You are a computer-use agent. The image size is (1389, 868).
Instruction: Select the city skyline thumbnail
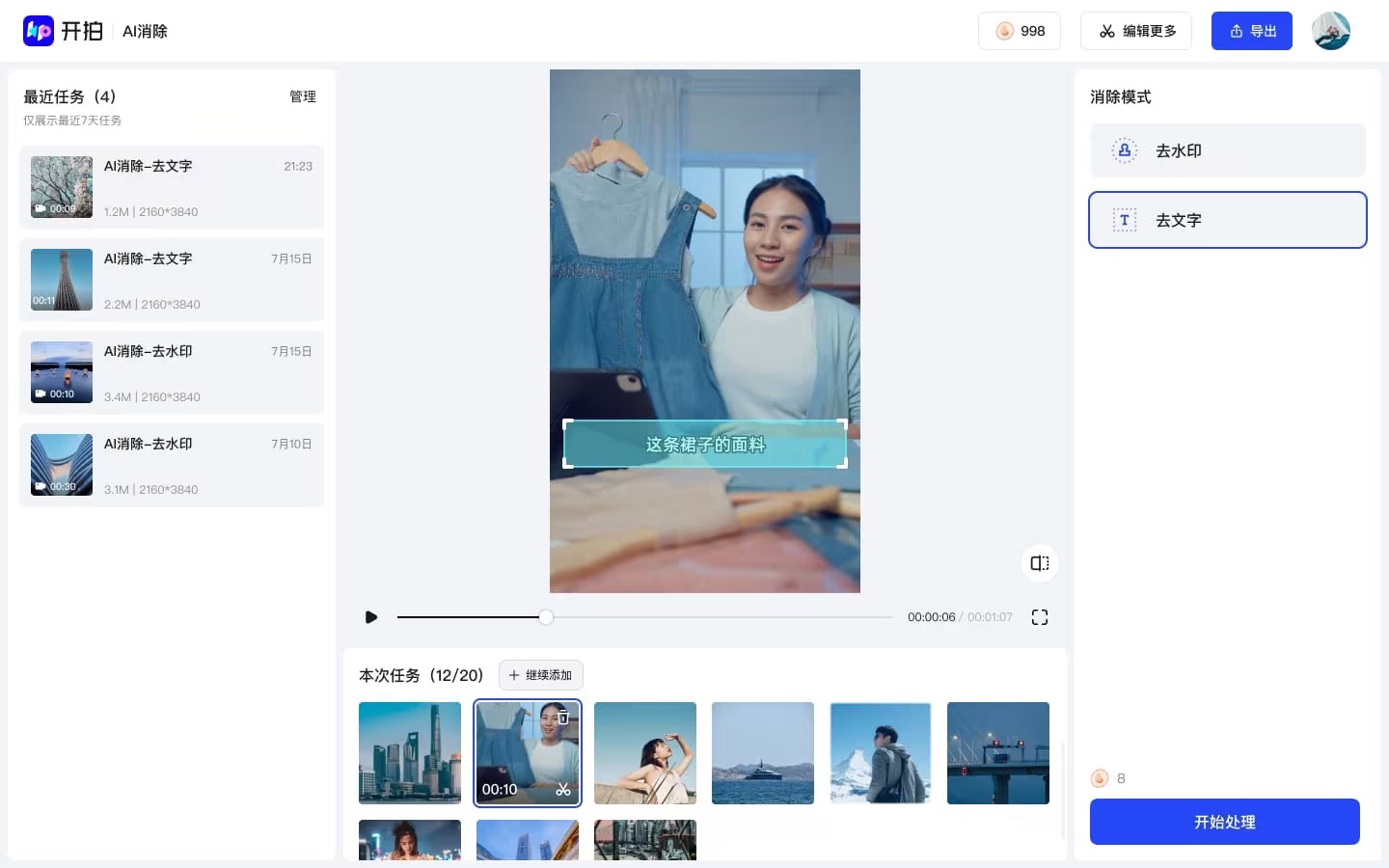410,753
